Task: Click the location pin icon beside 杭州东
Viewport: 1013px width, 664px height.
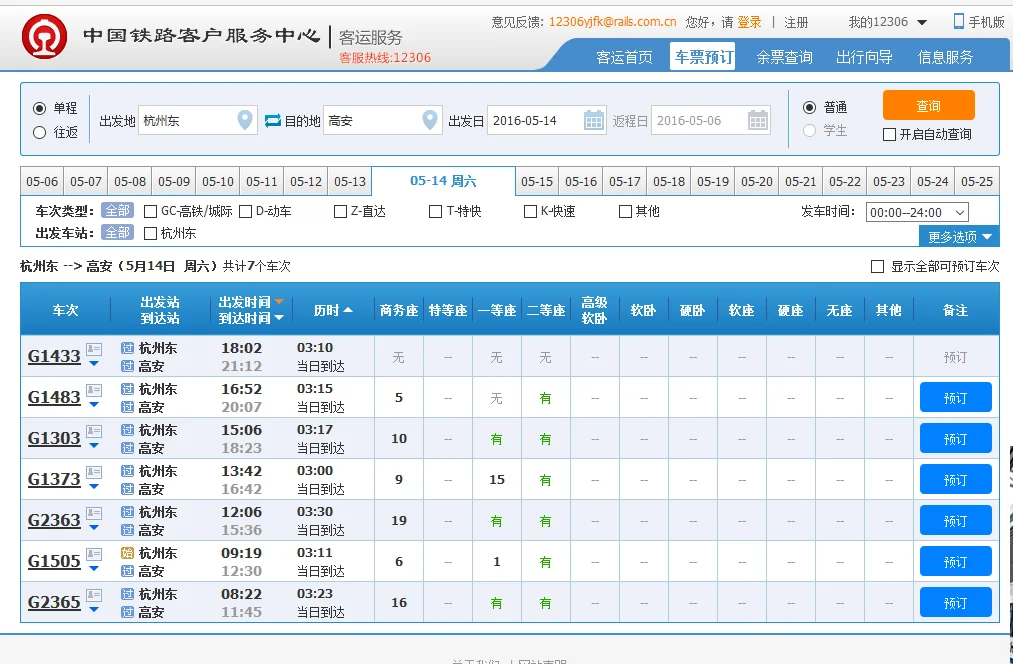Action: click(x=244, y=119)
